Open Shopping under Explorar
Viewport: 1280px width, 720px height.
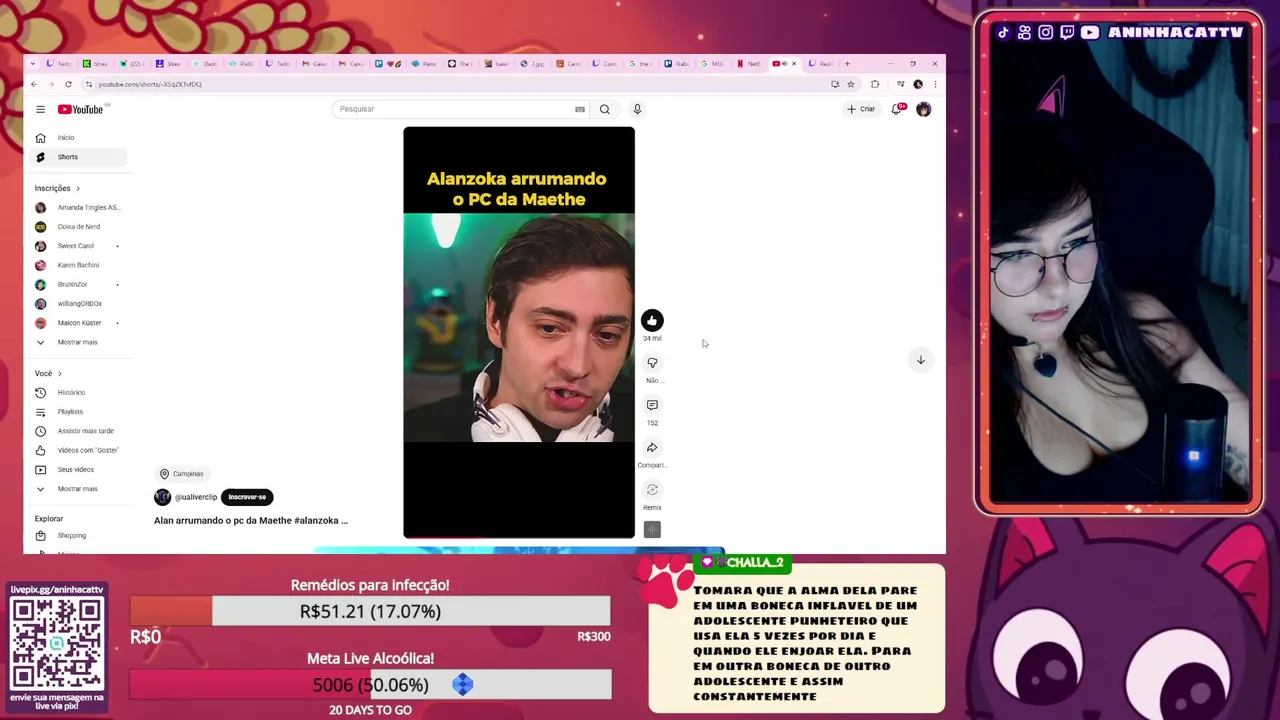pyautogui.click(x=80, y=536)
